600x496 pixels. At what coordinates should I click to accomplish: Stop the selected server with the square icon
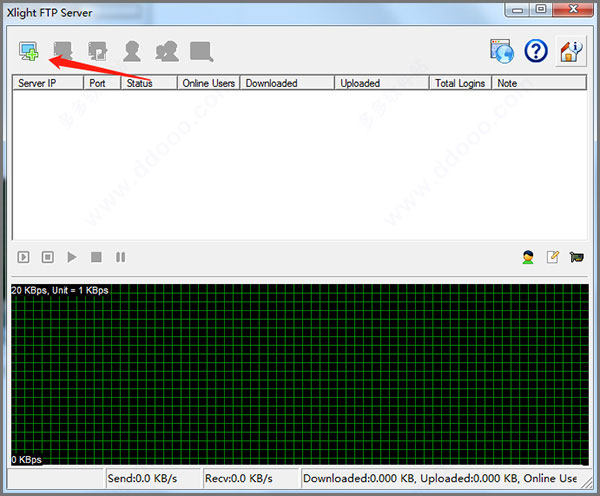[96, 257]
